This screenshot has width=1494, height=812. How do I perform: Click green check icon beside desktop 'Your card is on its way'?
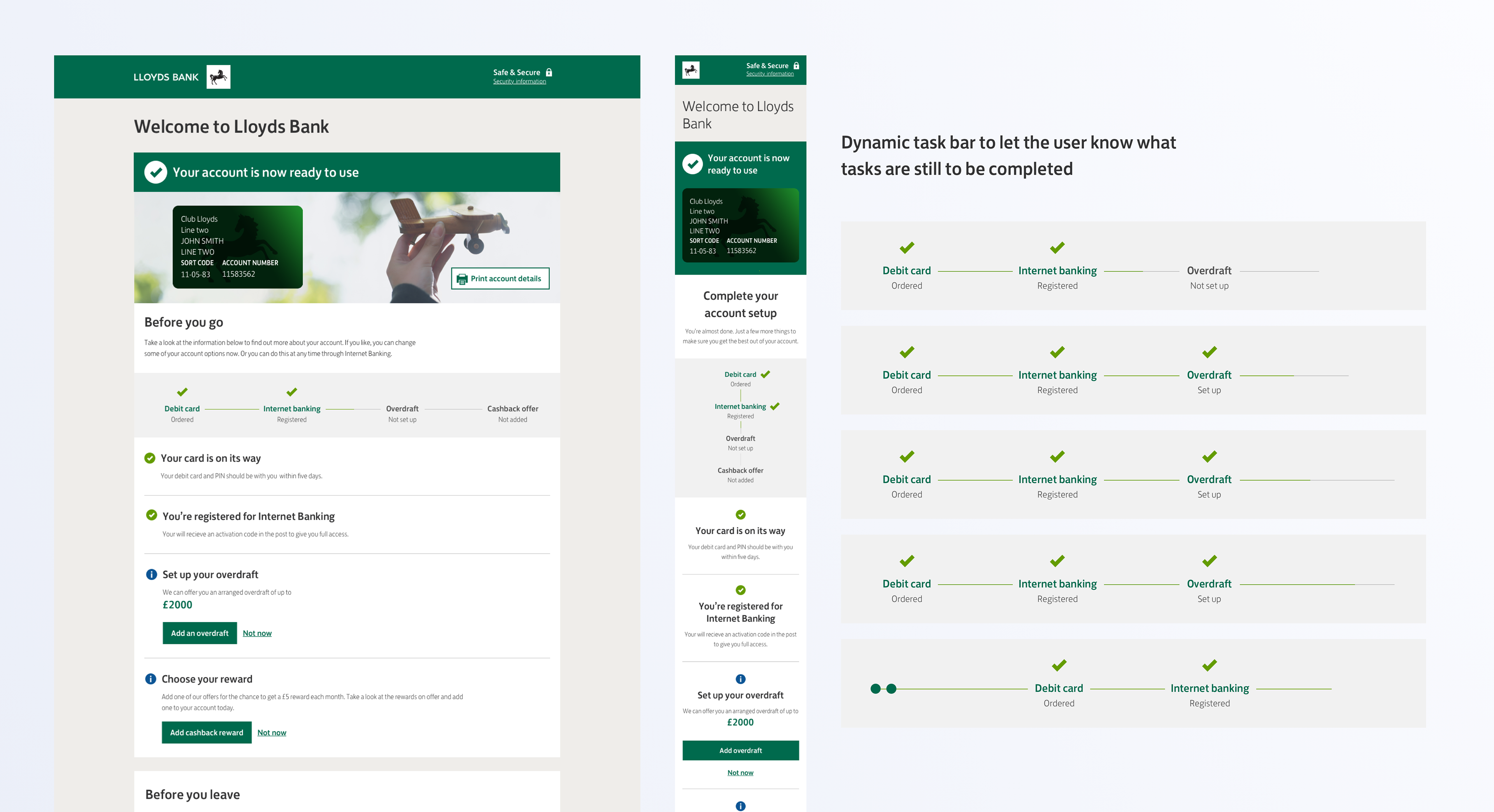[x=150, y=458]
